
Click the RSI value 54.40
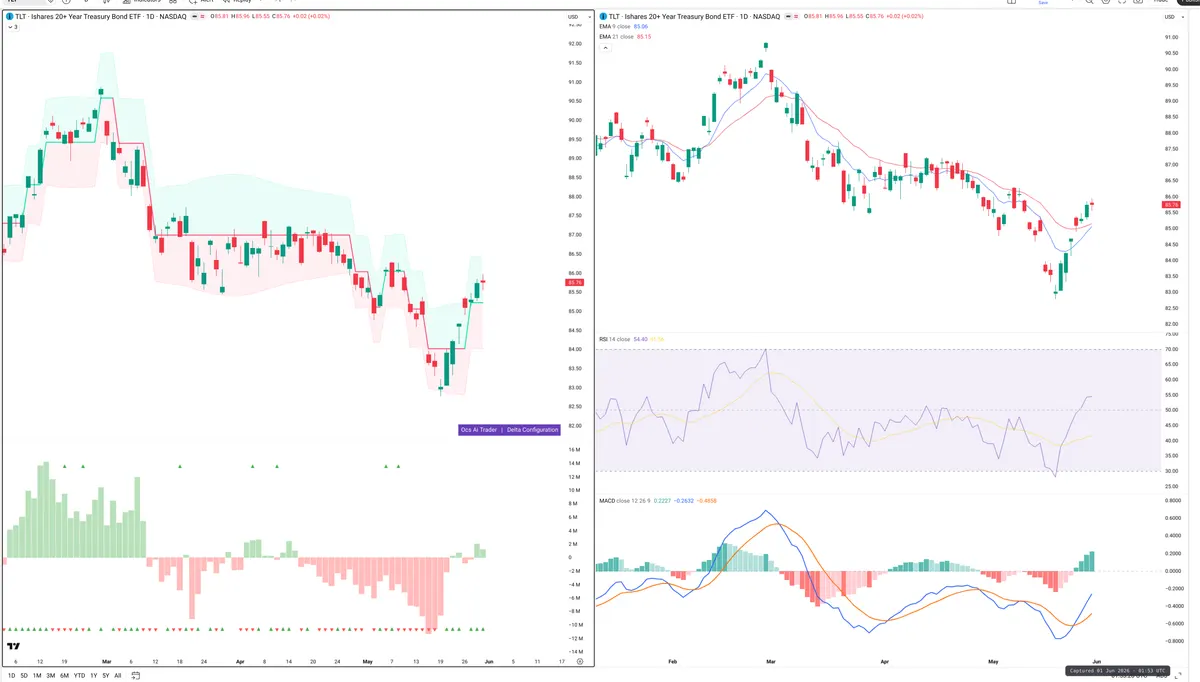[641, 340]
